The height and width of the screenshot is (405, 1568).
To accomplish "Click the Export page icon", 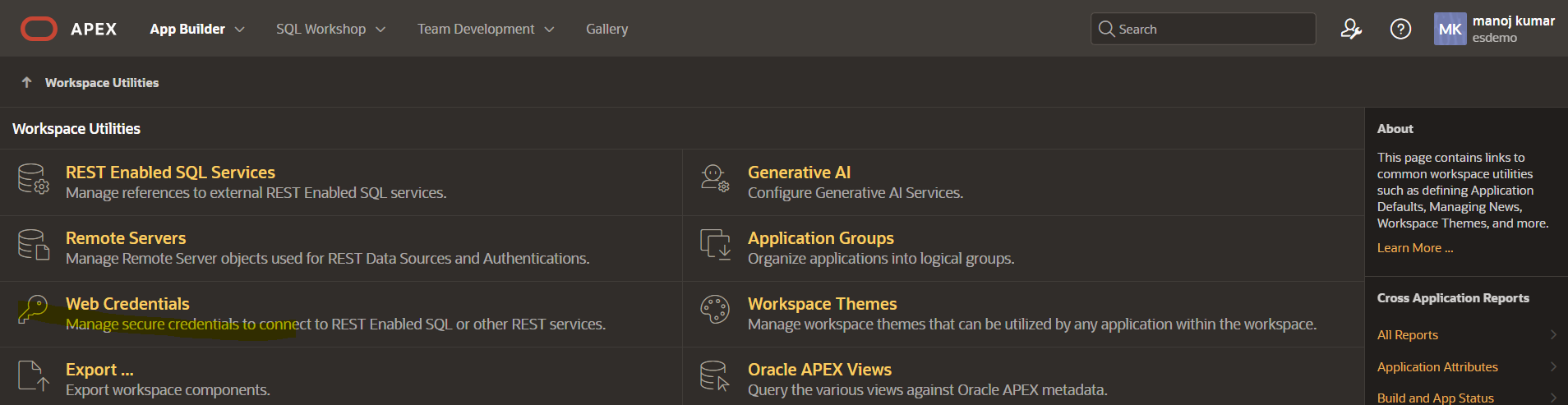I will (34, 376).
